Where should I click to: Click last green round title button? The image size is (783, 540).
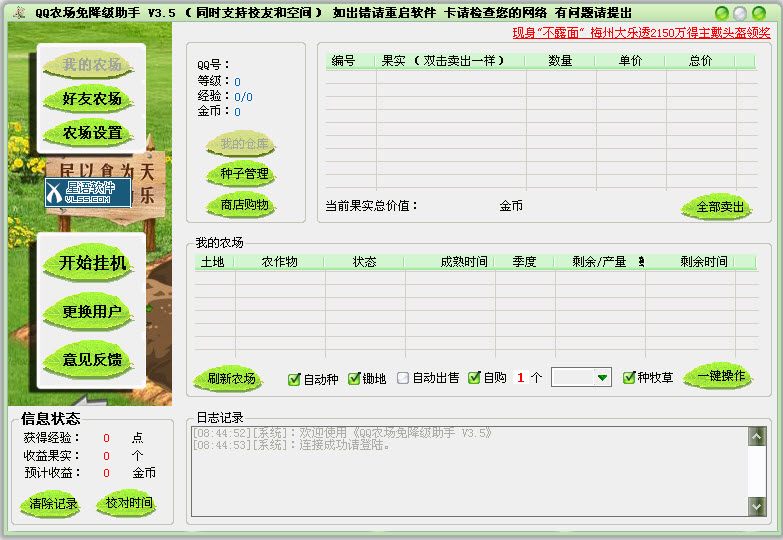tap(759, 13)
